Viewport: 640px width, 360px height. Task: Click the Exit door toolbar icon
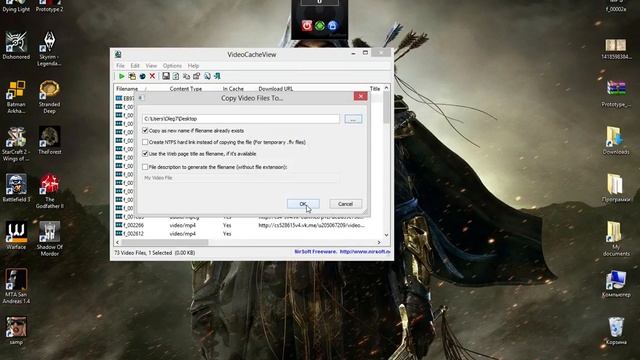pos(217,76)
